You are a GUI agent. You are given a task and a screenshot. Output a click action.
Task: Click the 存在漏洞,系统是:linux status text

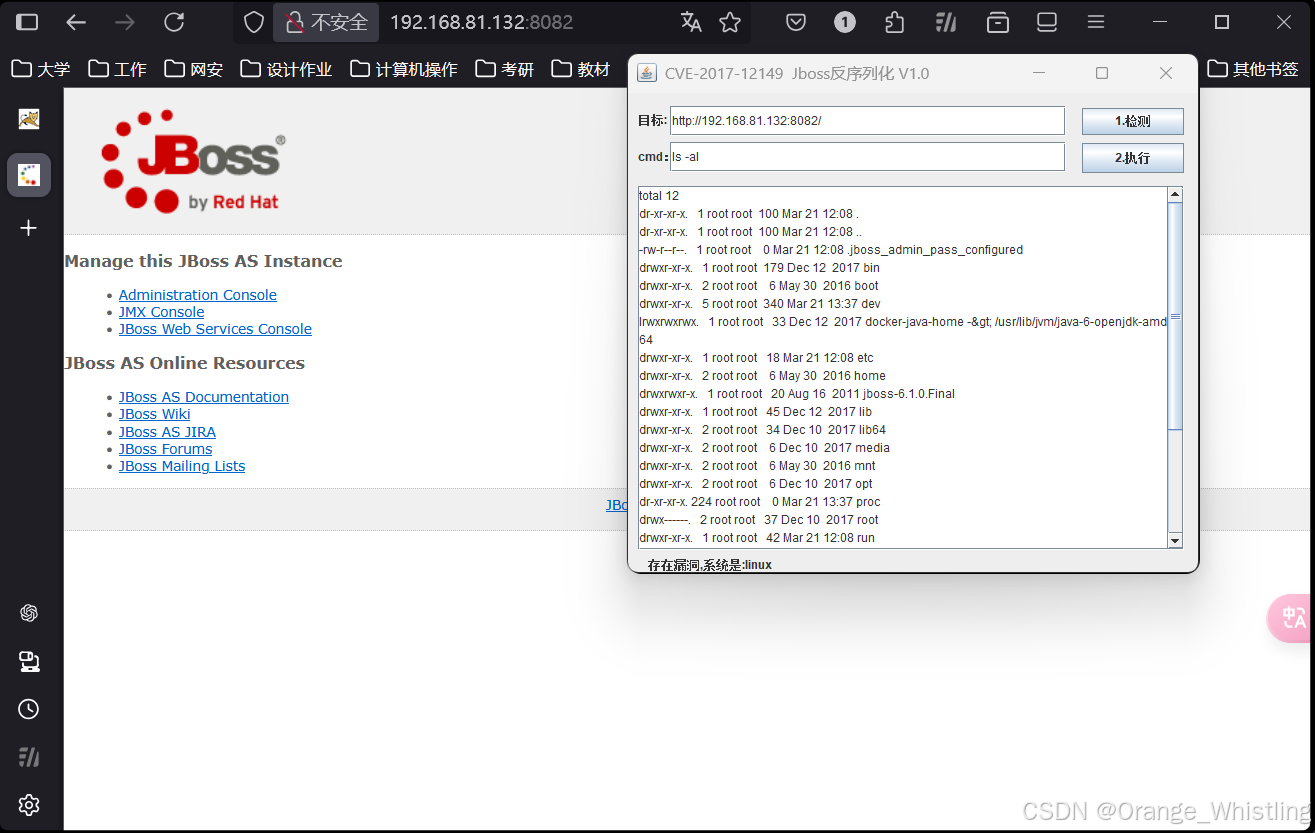[710, 565]
